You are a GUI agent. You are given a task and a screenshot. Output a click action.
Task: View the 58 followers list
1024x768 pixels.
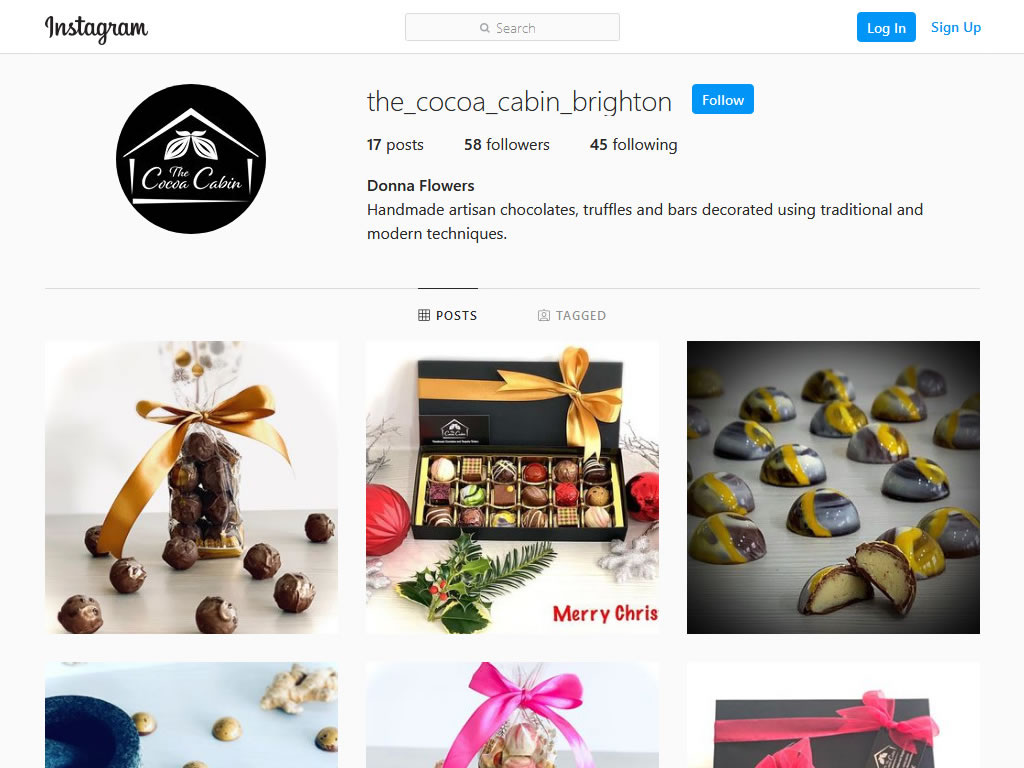(x=507, y=144)
